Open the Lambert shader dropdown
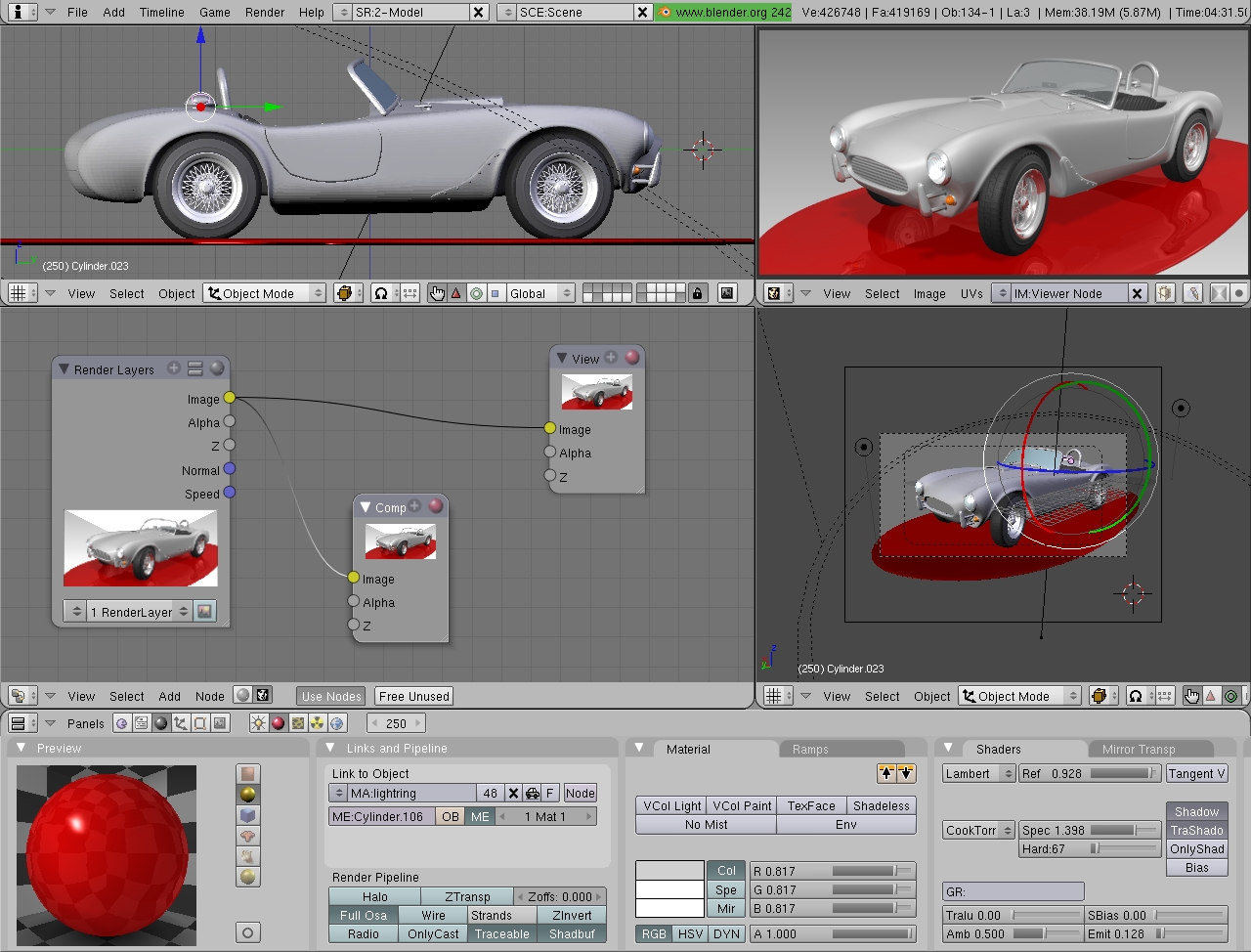 click(976, 773)
